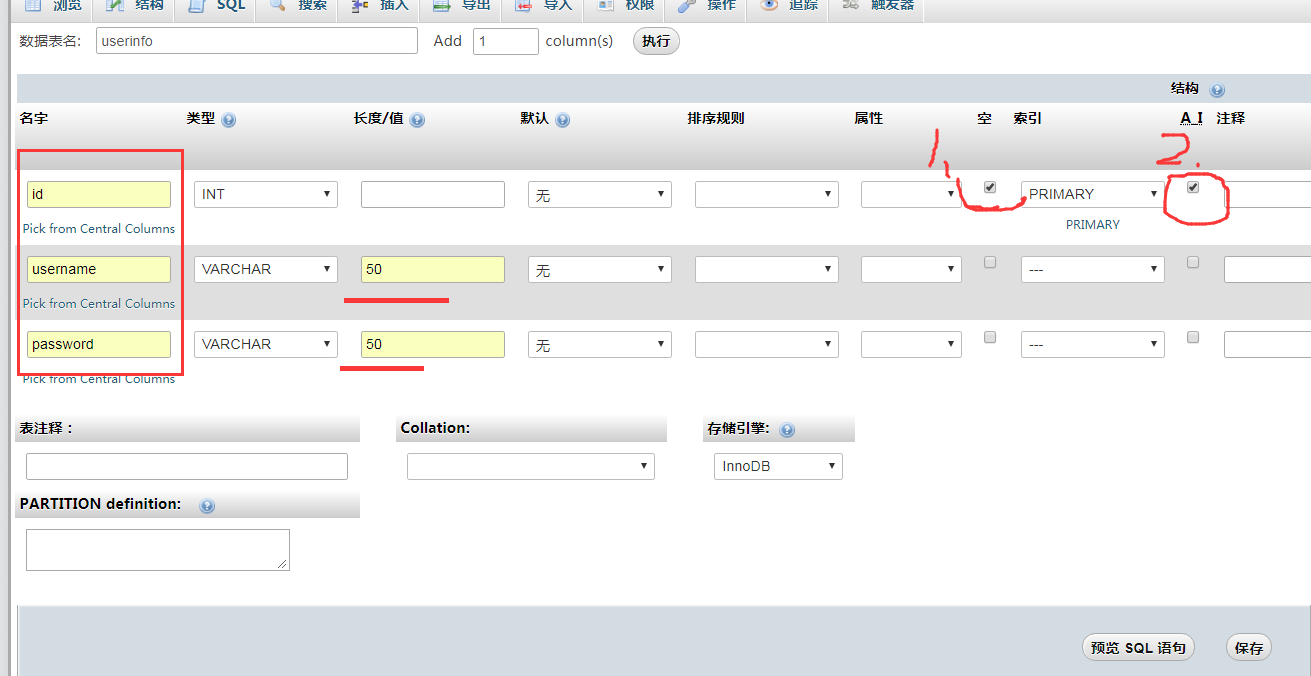Select the 浏览 (Browse) tab icon
This screenshot has height=676, width=1311.
(32, 5)
